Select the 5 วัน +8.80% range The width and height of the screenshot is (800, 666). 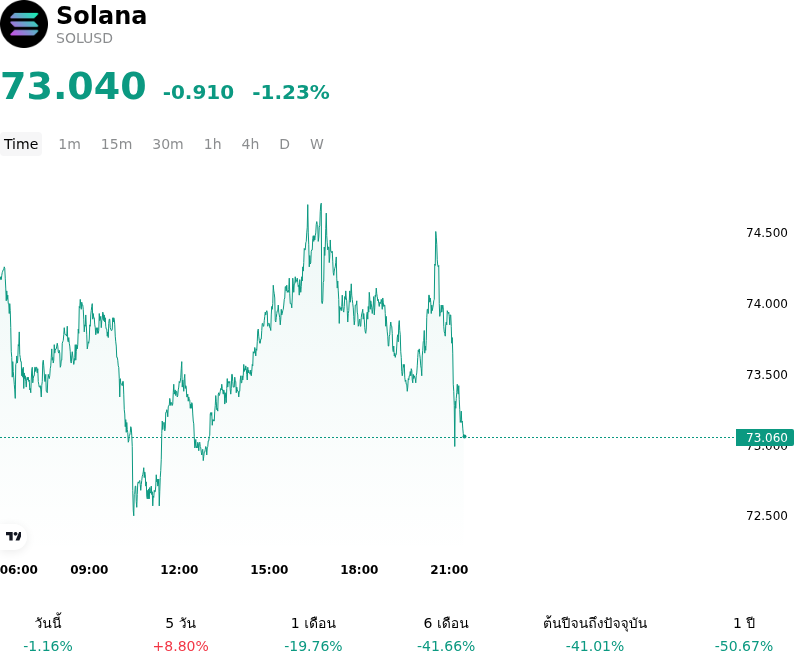point(181,634)
